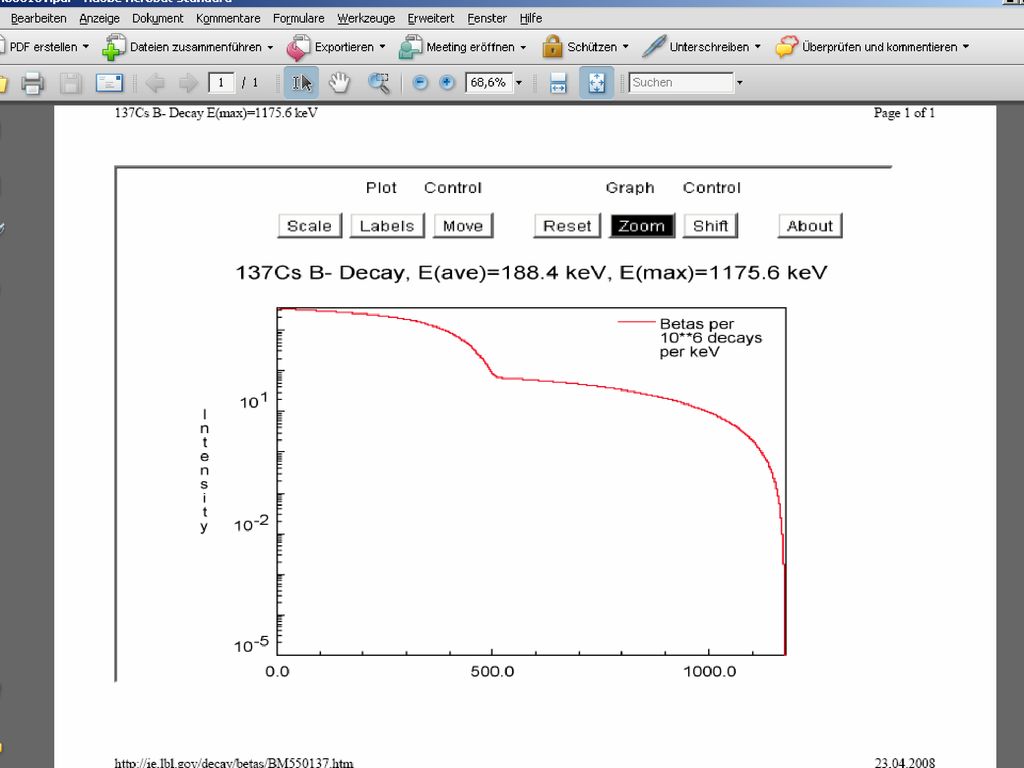Screen dimensions: 1024x768
Task: Open the zoom percentage dropdown arrow
Action: tap(519, 83)
